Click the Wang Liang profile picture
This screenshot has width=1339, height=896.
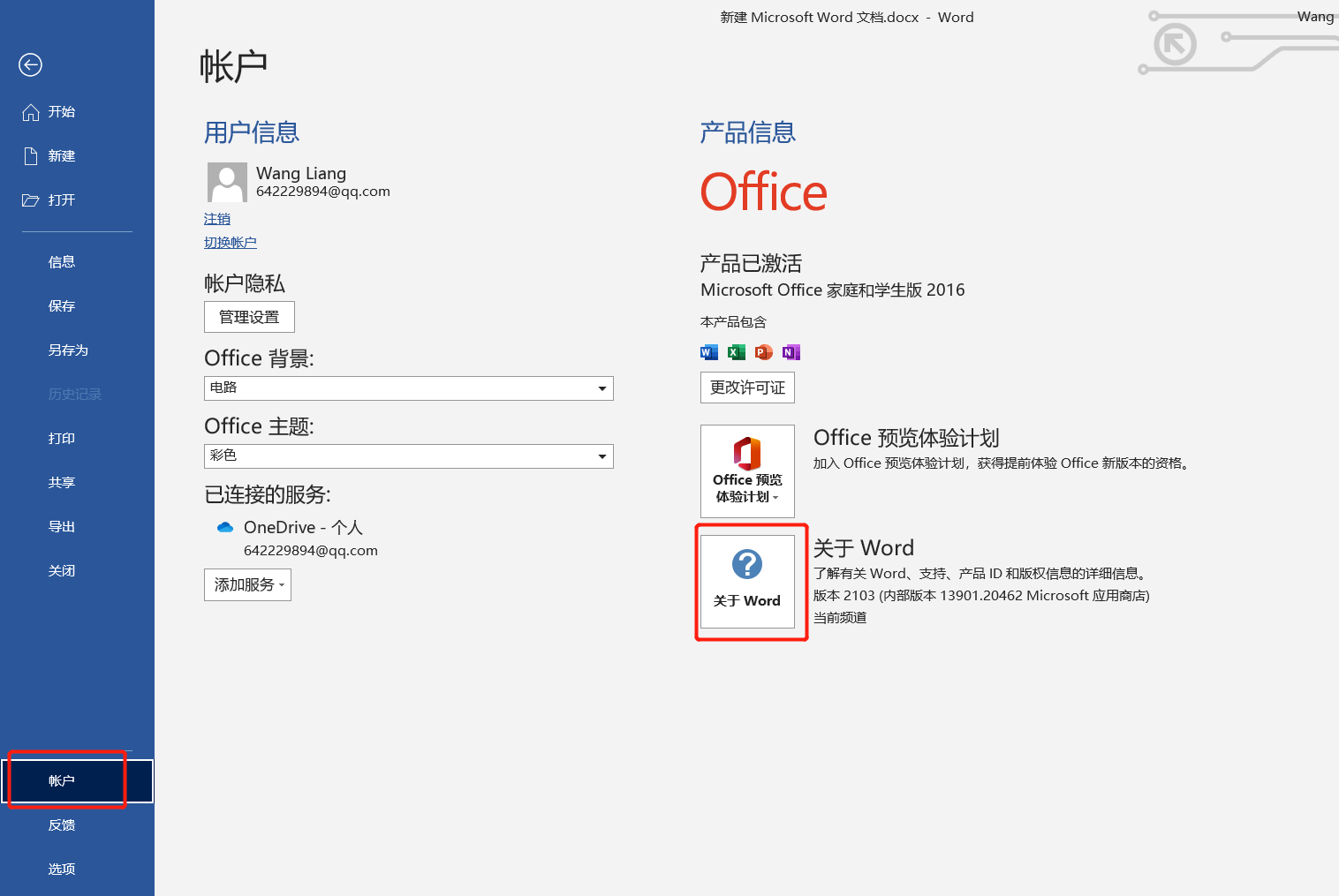(x=227, y=182)
